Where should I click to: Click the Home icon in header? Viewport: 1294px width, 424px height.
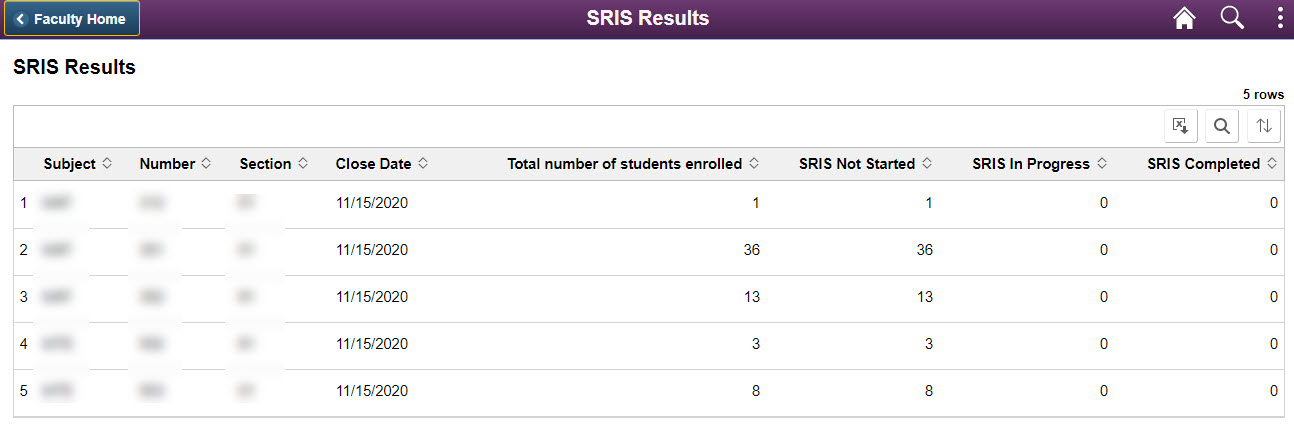[1184, 19]
